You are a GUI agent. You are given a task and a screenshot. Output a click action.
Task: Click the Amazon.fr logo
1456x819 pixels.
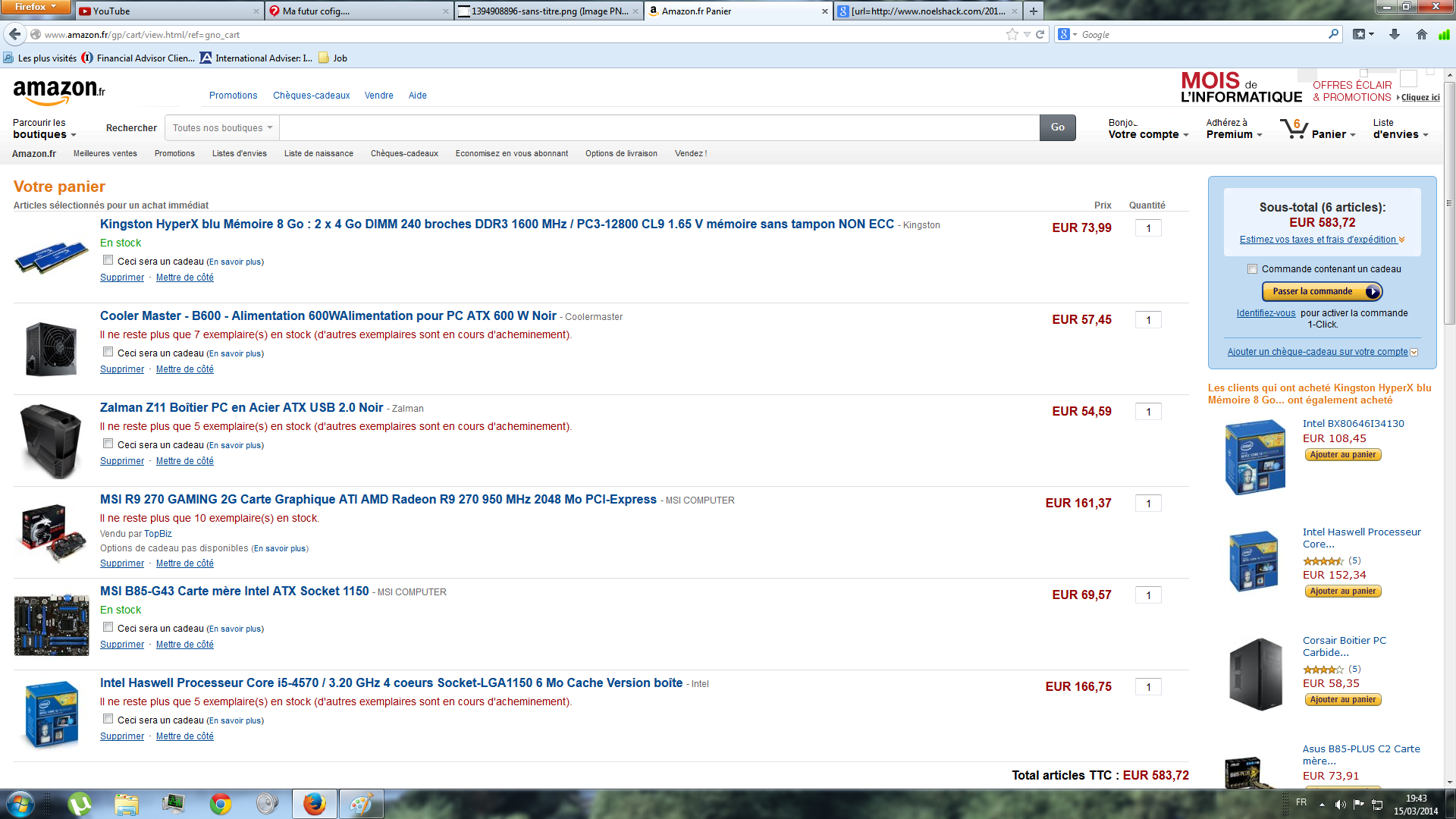point(58,93)
